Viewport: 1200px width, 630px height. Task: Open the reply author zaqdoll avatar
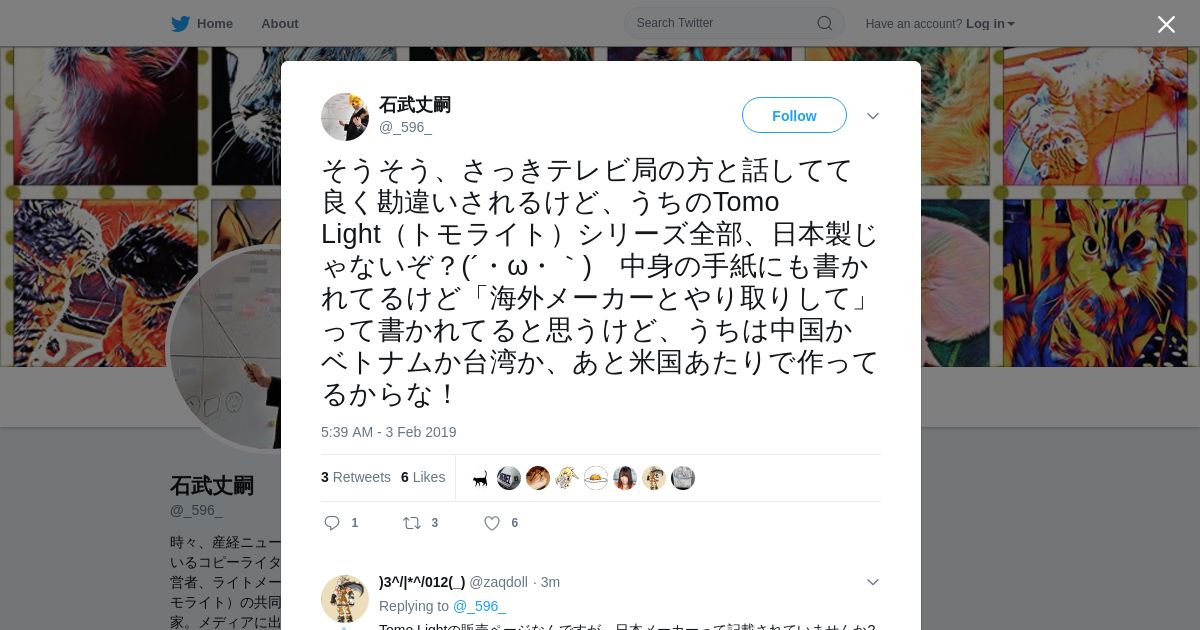(345, 599)
